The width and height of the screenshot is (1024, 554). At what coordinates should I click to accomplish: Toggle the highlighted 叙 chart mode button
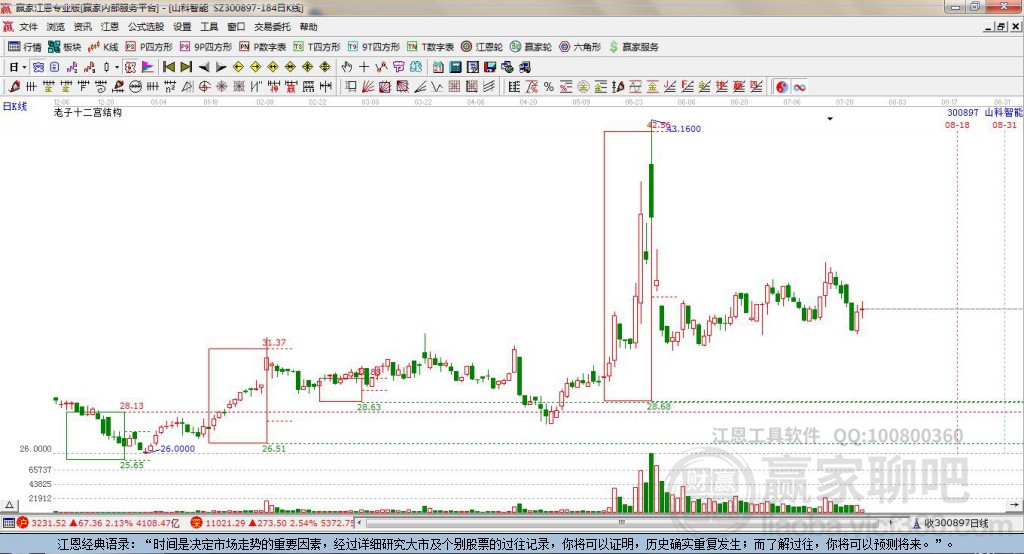[x=130, y=67]
